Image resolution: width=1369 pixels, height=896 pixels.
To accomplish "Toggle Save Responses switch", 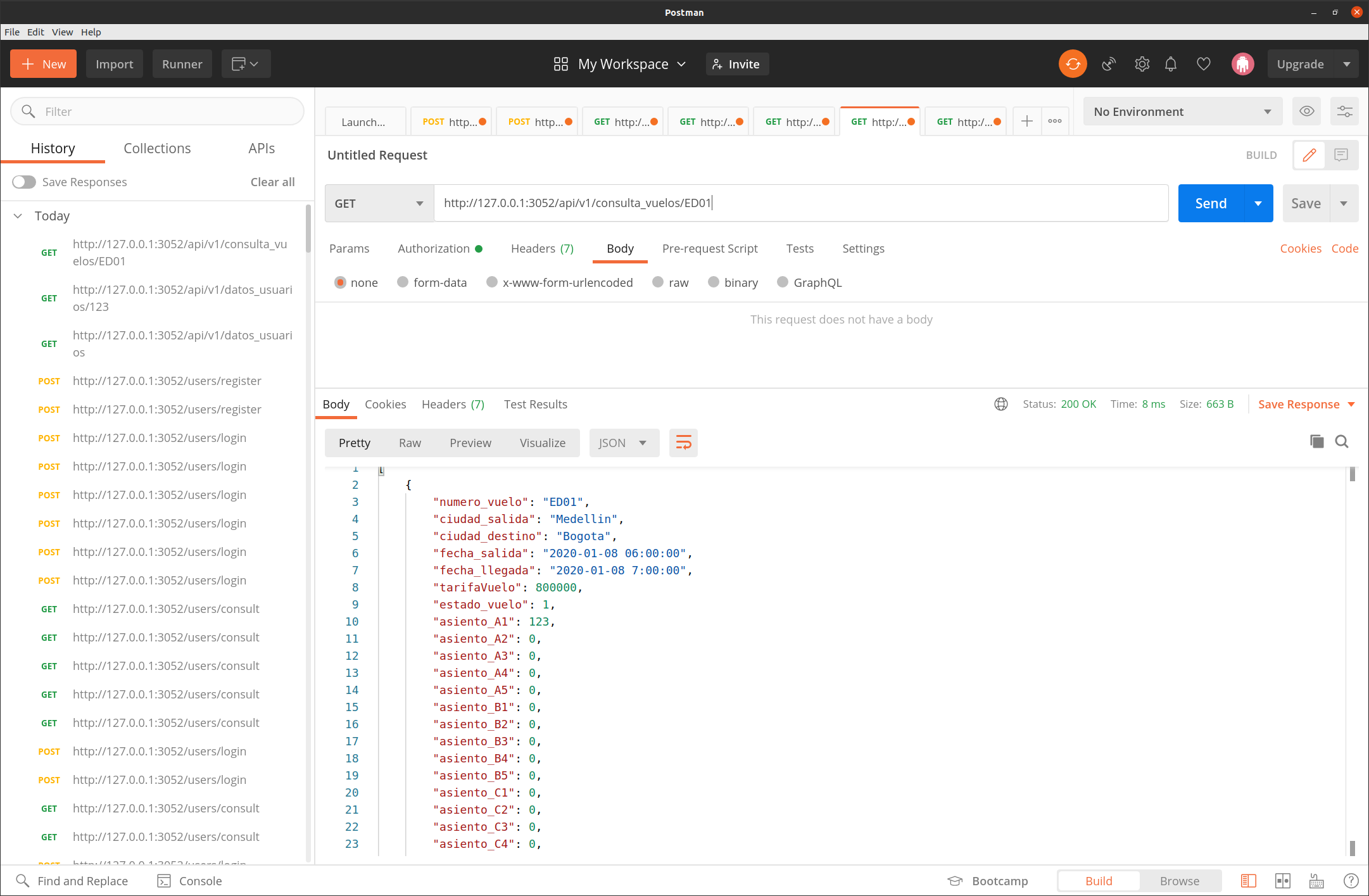I will (24, 182).
